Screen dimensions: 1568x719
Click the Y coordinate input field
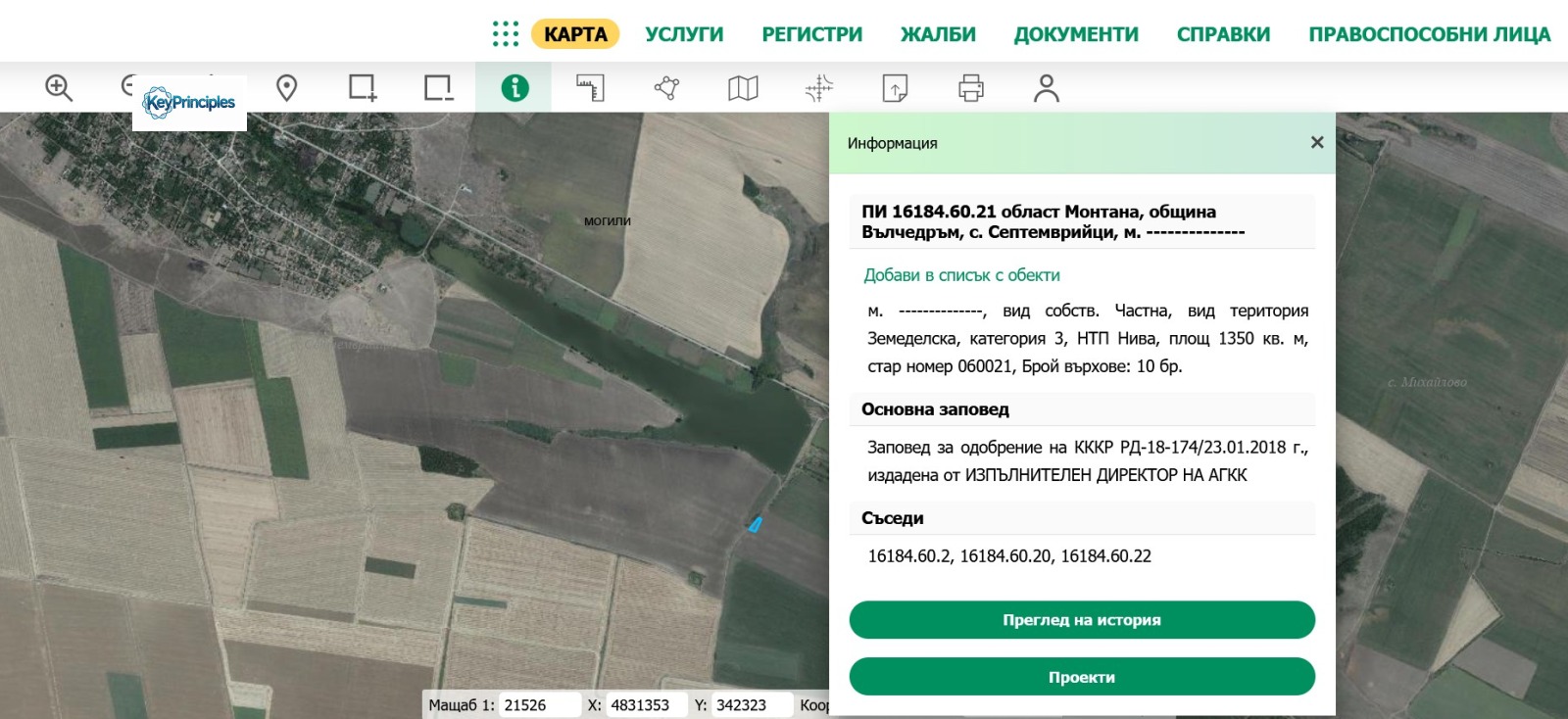(752, 705)
